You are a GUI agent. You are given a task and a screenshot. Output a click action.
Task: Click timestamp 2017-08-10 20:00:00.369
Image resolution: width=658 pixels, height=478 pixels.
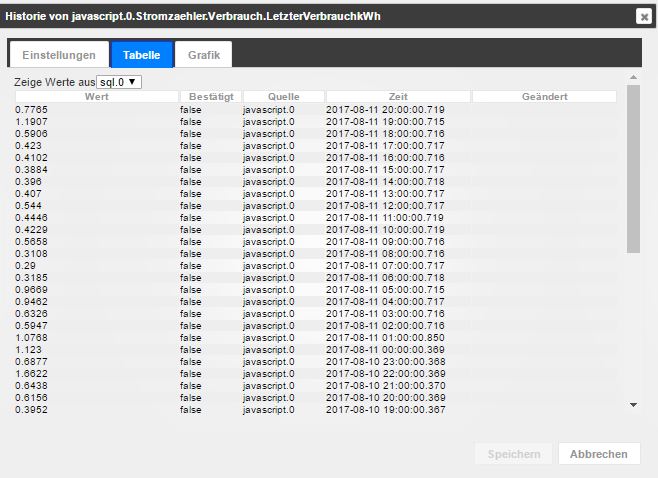tap(386, 397)
